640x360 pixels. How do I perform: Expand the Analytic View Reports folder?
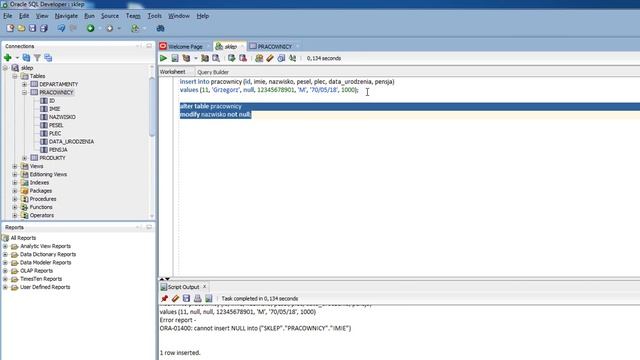(x=5, y=246)
